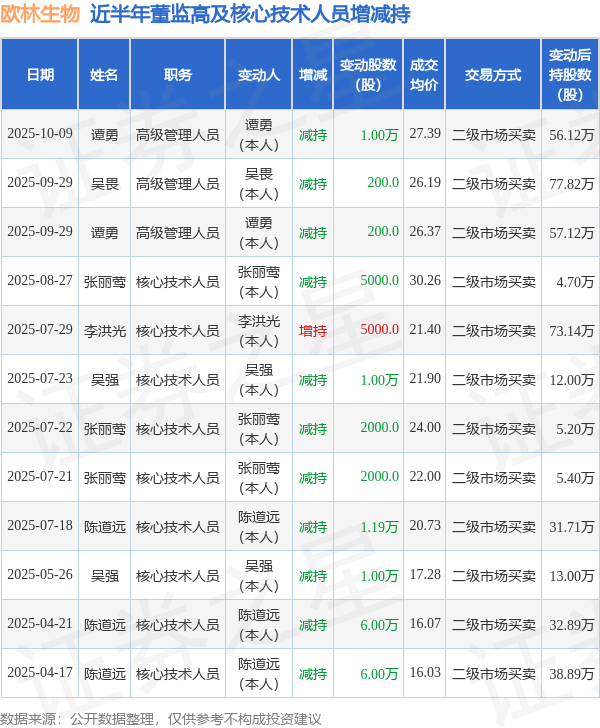Viewport: 600px width, 728px height.
Task: Click the 欧林生物 title text
Action: click(x=40, y=14)
